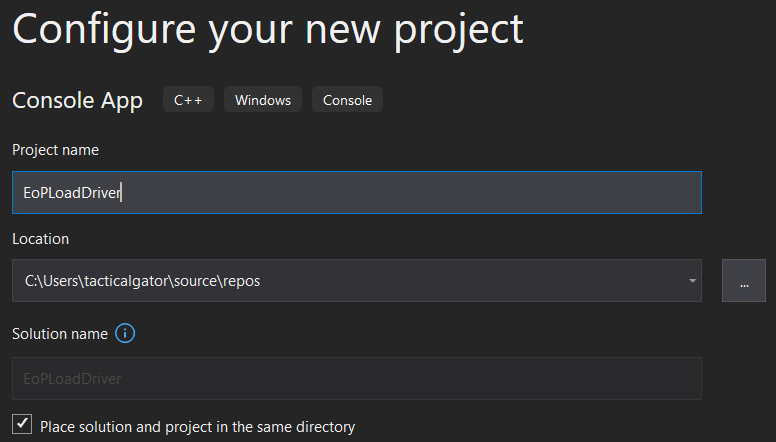The height and width of the screenshot is (442, 776).
Task: Select the C++ language tag
Action: pos(188,99)
